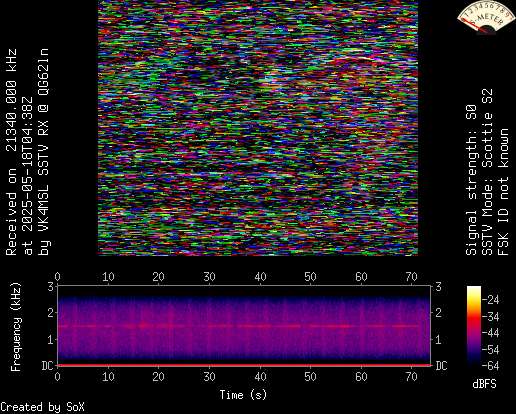Click the 'FSK ID not known' text

tap(504, 192)
